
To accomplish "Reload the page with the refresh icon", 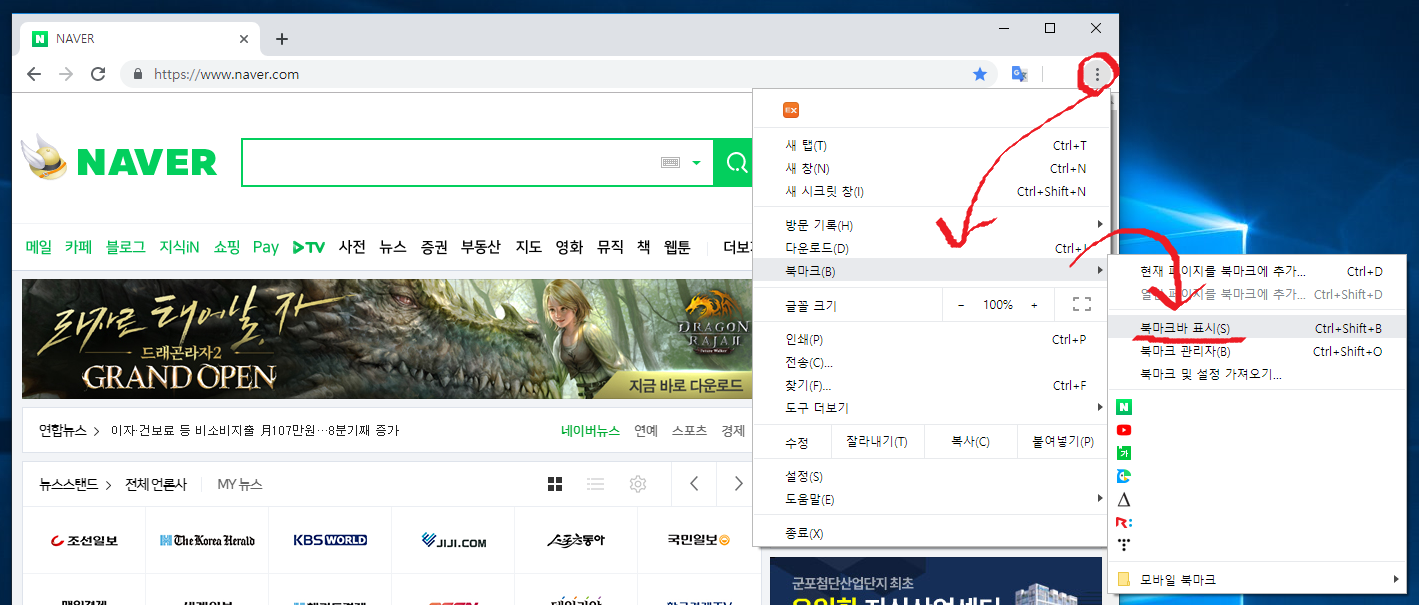I will (98, 74).
